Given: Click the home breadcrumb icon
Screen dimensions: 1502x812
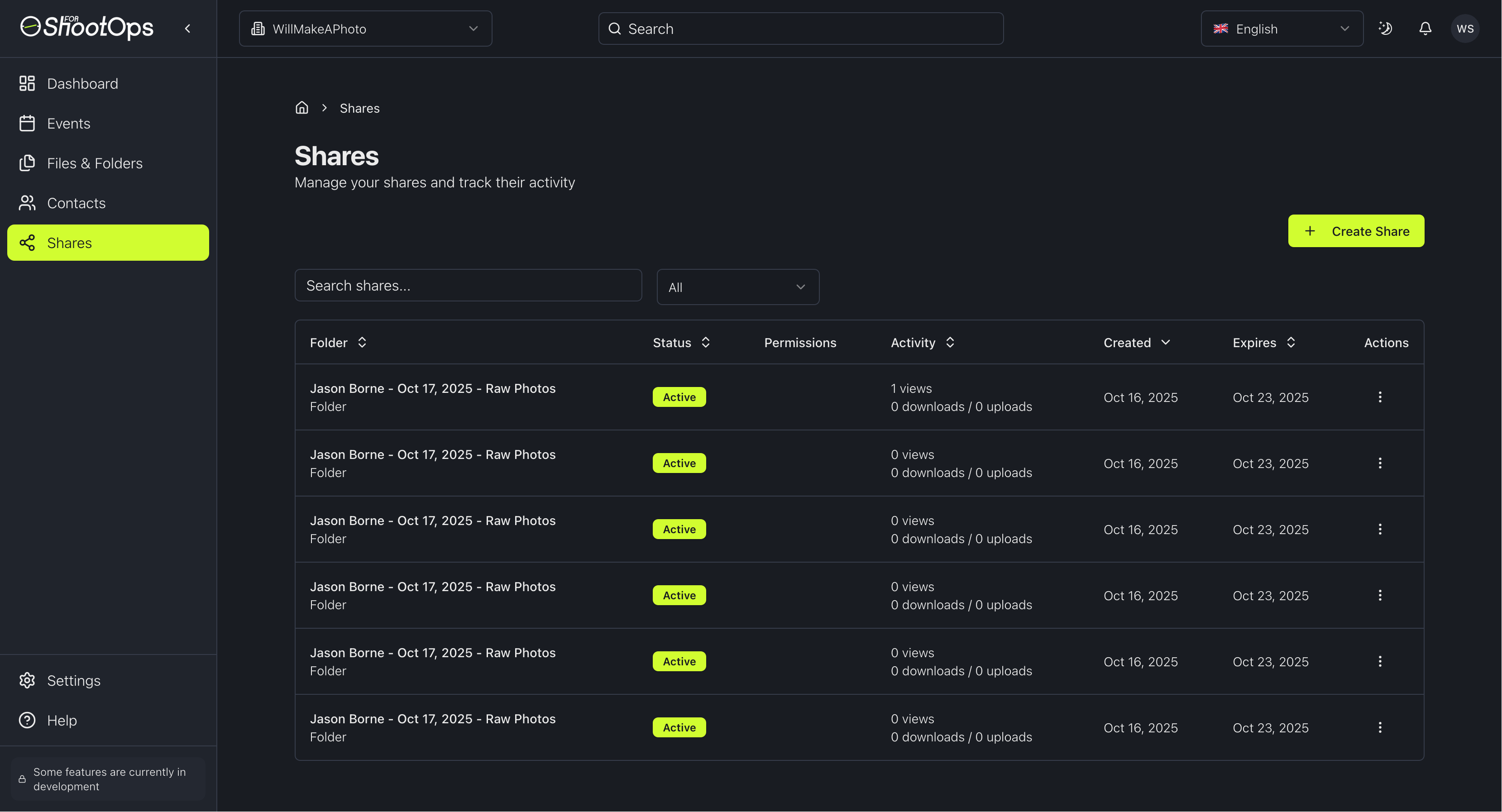Looking at the screenshot, I should [x=301, y=108].
